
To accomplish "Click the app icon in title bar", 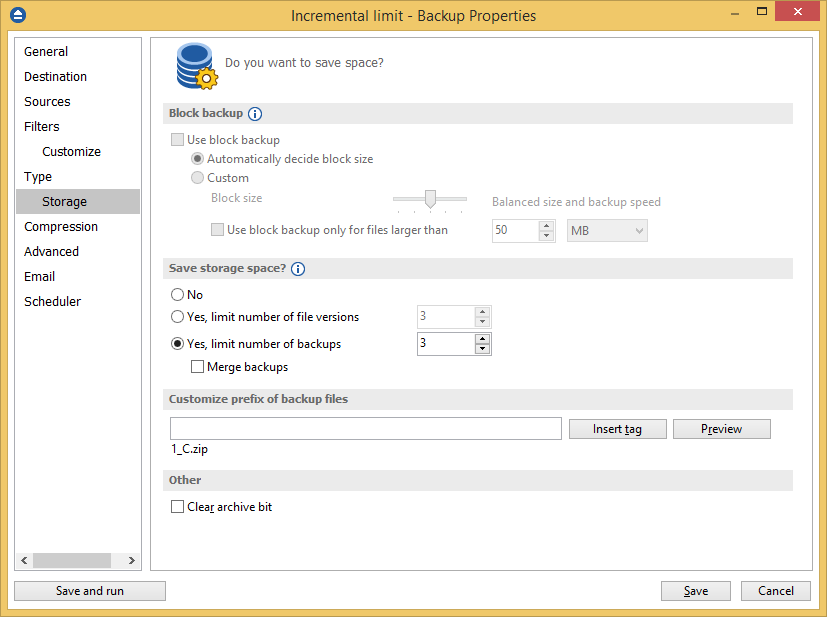I will (x=18, y=15).
